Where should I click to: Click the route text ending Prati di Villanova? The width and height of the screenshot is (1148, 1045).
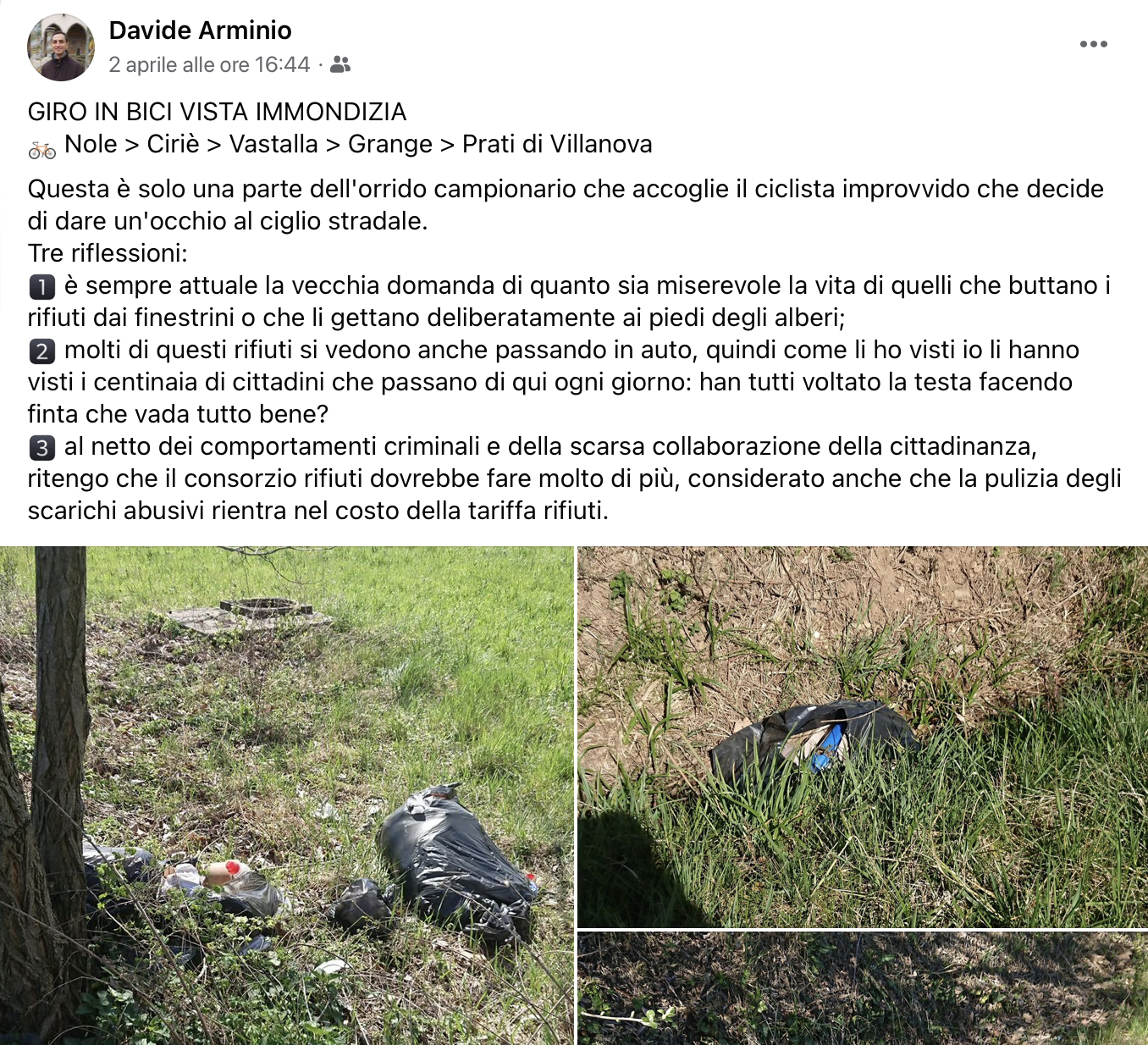[x=358, y=144]
